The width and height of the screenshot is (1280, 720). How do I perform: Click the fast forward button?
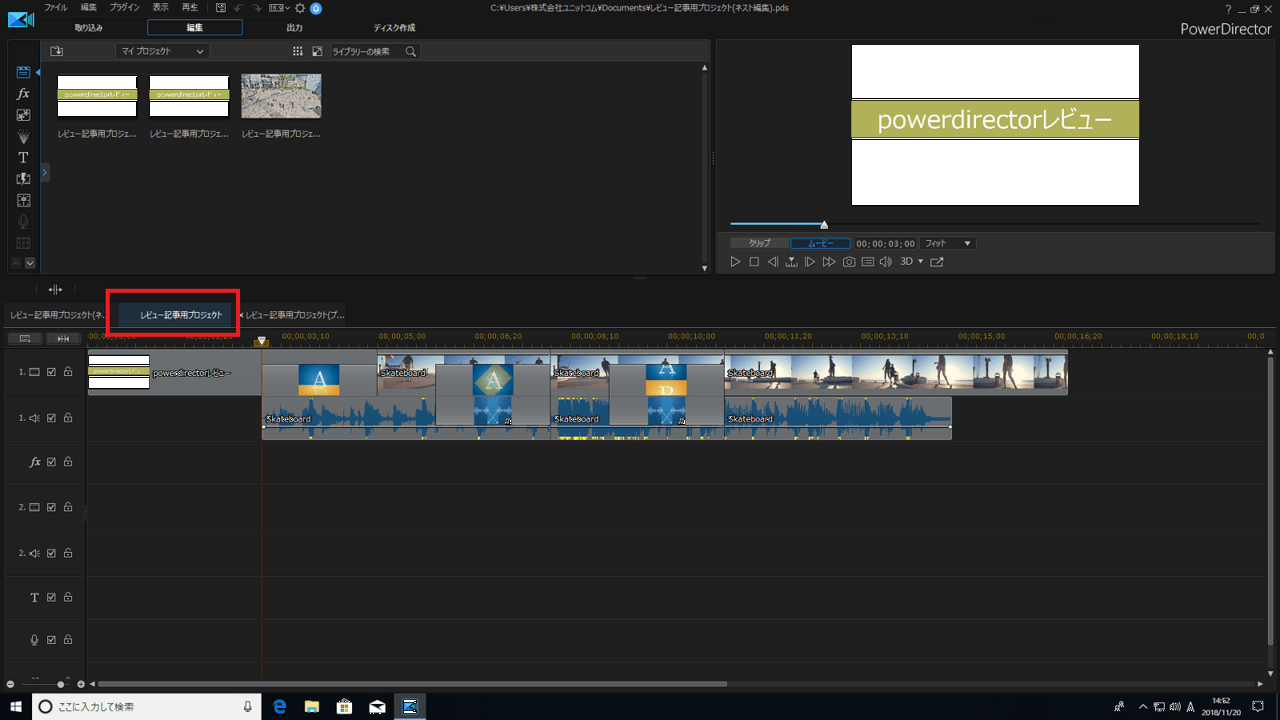coord(829,261)
